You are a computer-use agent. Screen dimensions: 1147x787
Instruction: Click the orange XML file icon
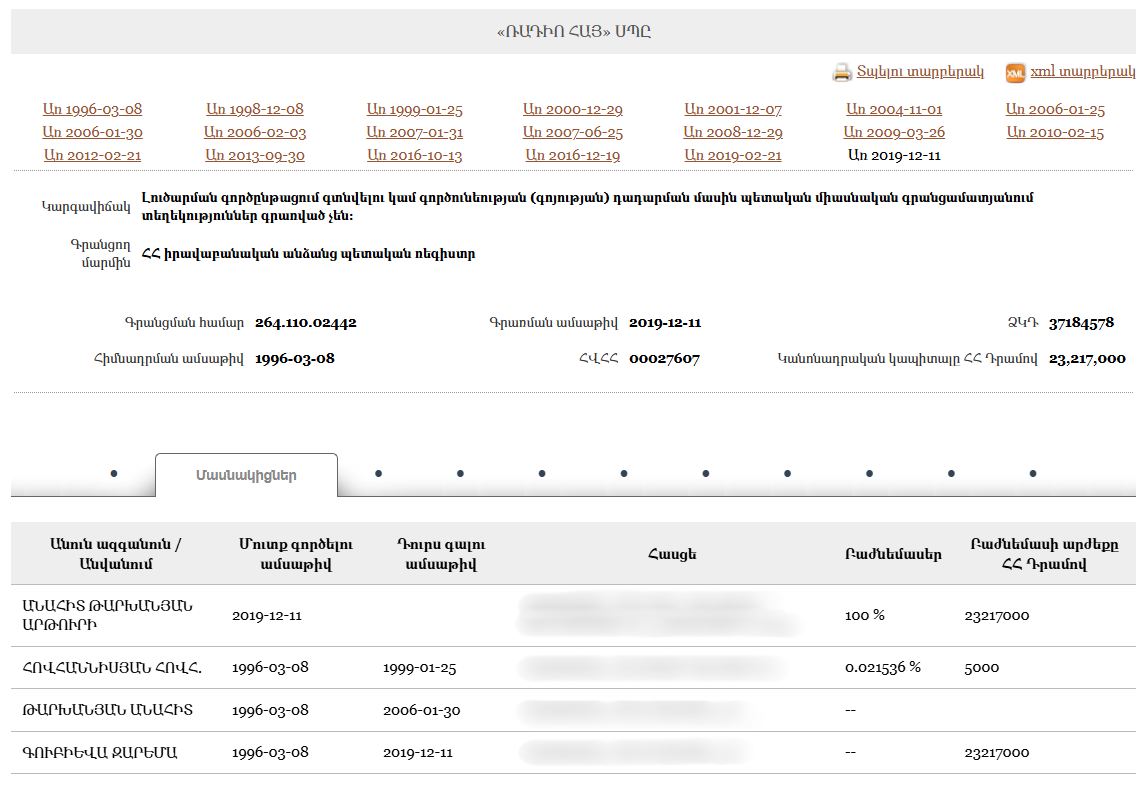coord(1015,73)
